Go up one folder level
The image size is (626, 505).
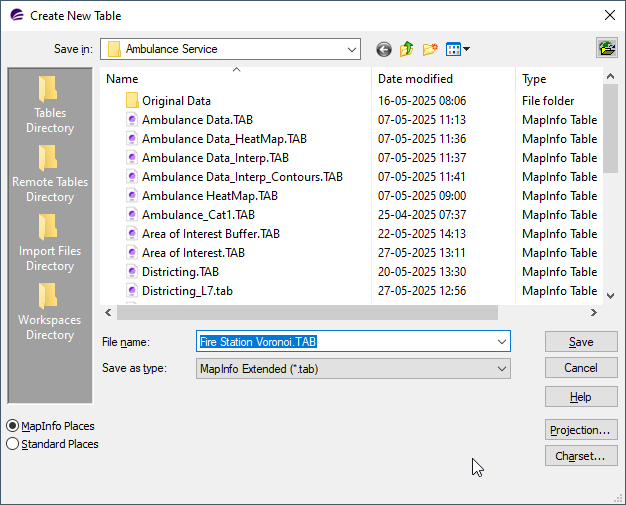pos(407,49)
